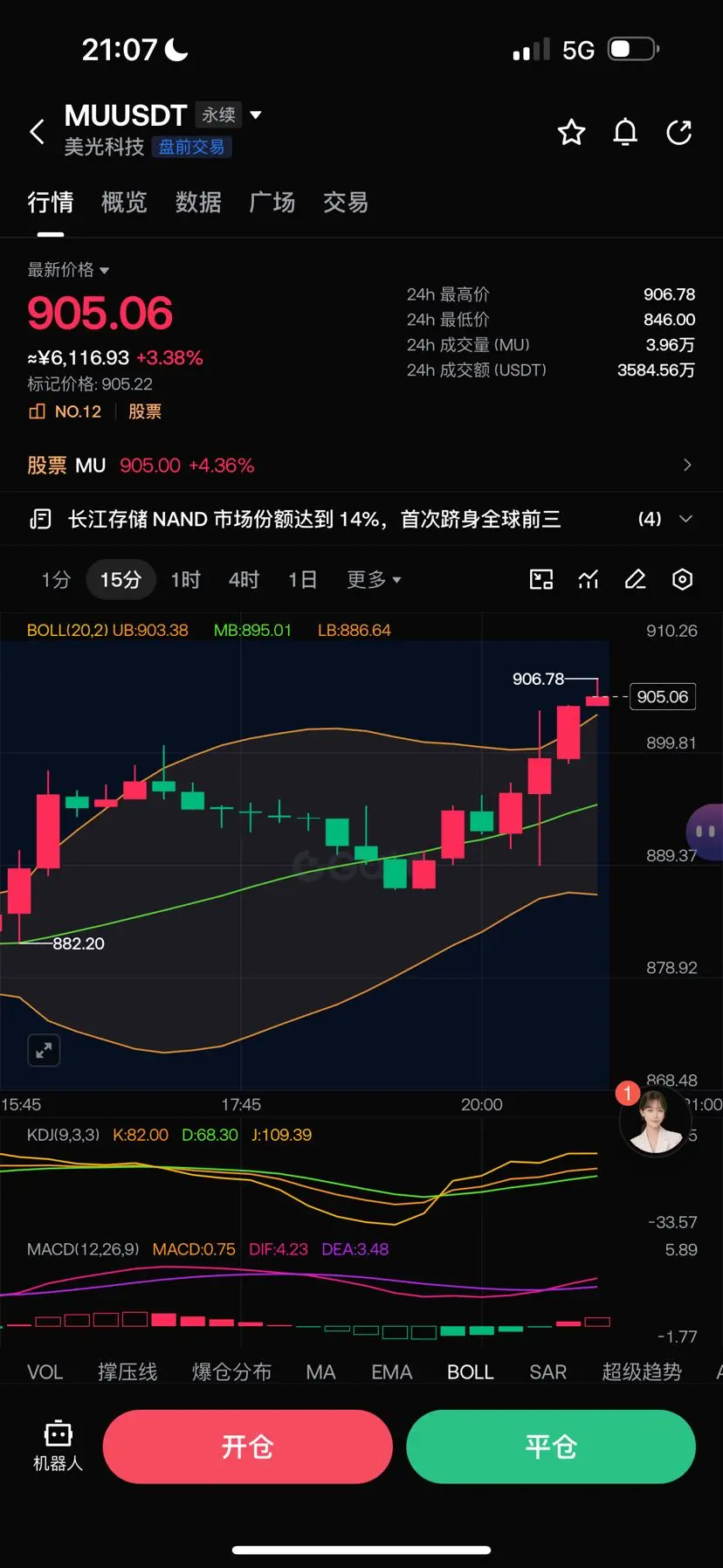Tap the 盘前交易 tag
723x1568 pixels.
click(191, 147)
